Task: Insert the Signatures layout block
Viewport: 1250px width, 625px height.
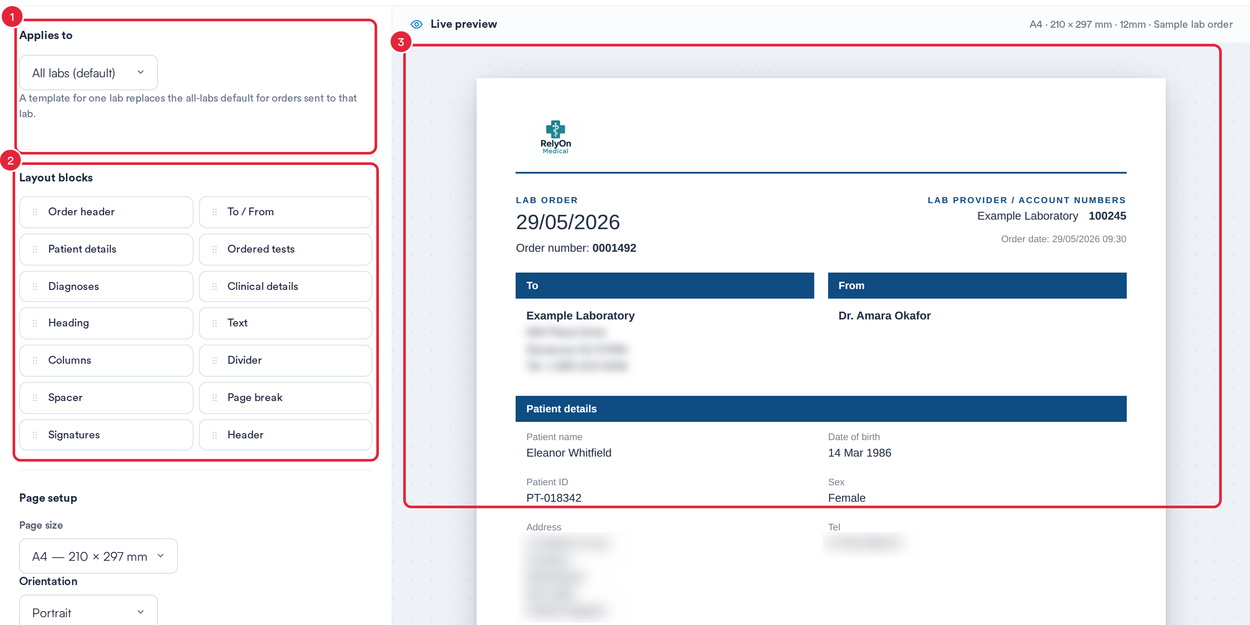Action: click(106, 435)
